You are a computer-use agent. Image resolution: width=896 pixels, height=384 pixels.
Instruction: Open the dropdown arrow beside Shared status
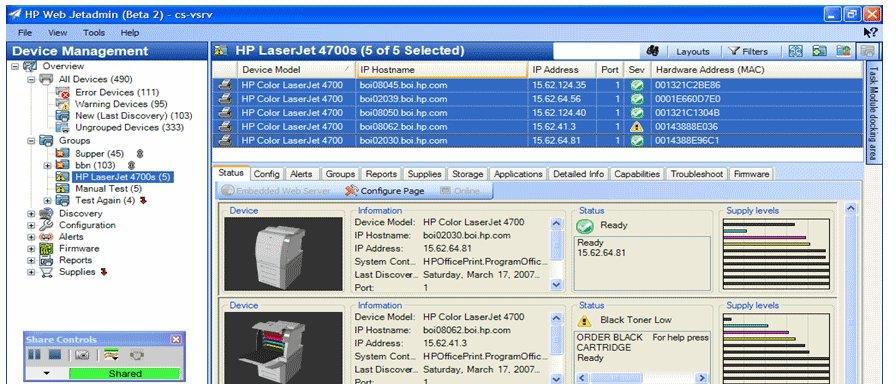pyautogui.click(x=47, y=374)
